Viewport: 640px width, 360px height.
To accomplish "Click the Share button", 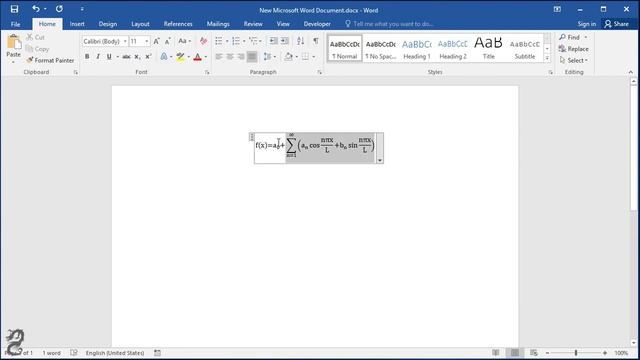I will (x=617, y=24).
